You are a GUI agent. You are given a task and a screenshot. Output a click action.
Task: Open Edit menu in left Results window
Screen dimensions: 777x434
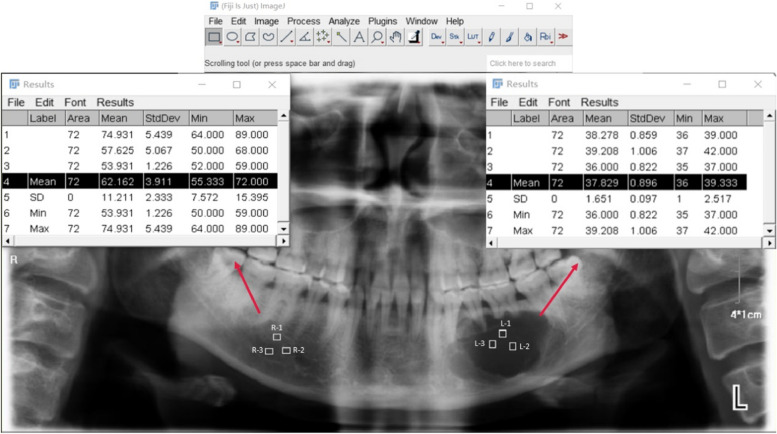(x=44, y=103)
